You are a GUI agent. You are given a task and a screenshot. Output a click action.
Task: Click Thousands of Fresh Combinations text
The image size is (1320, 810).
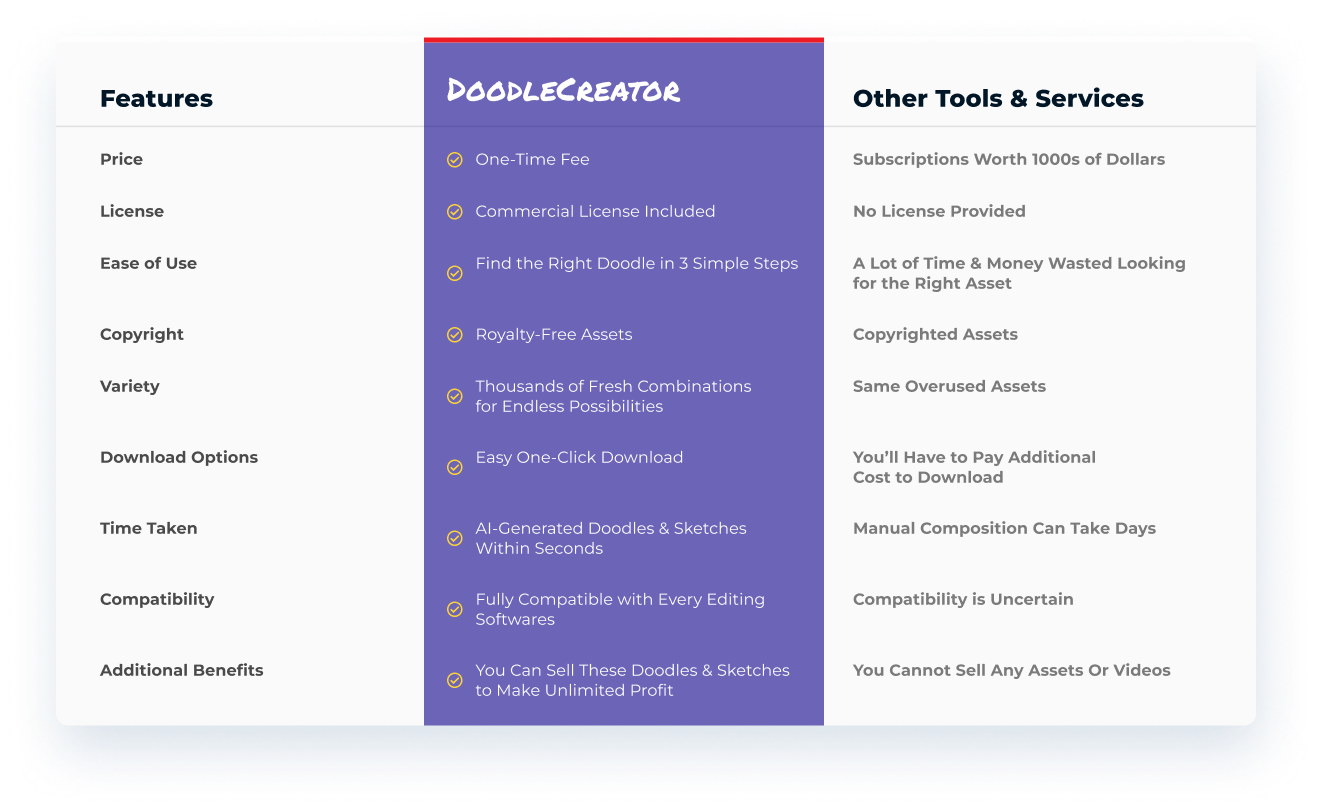click(613, 396)
